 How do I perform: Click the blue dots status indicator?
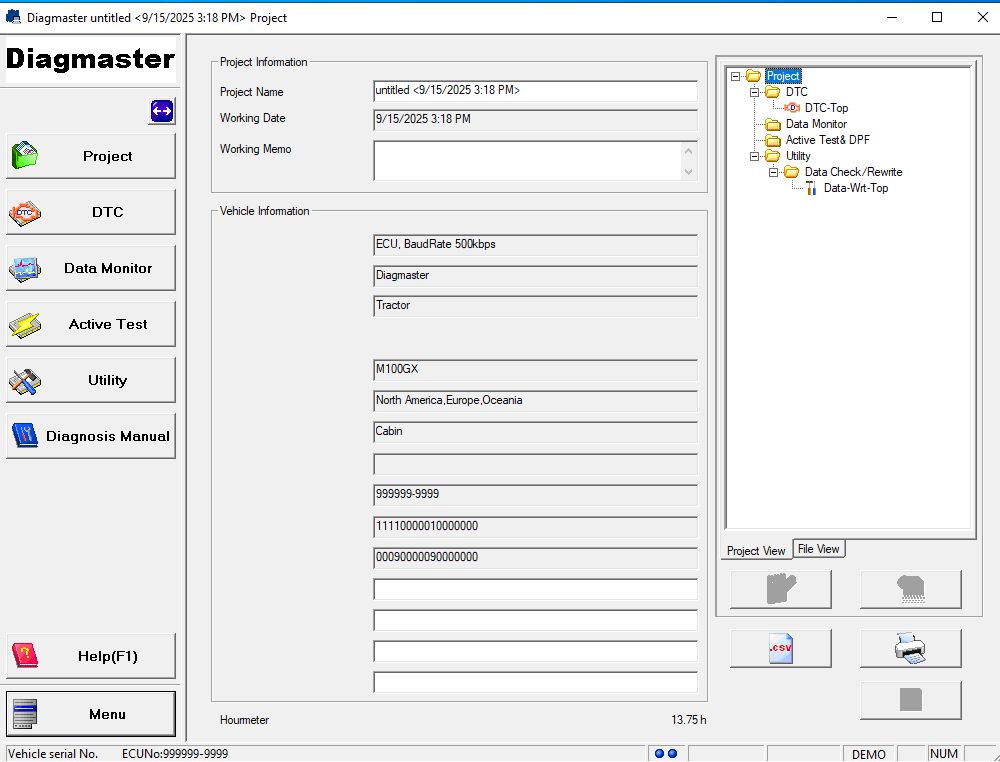pyautogui.click(x=666, y=754)
